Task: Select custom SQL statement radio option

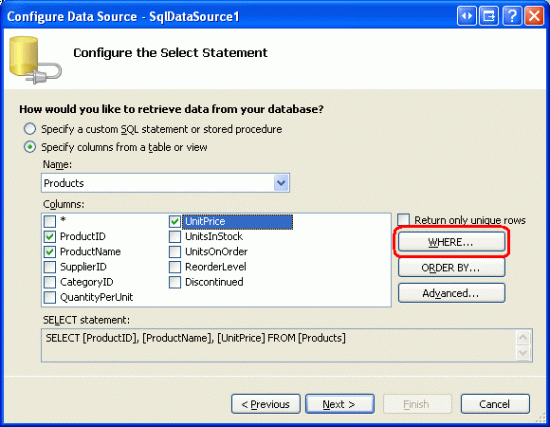Action: 30,129
